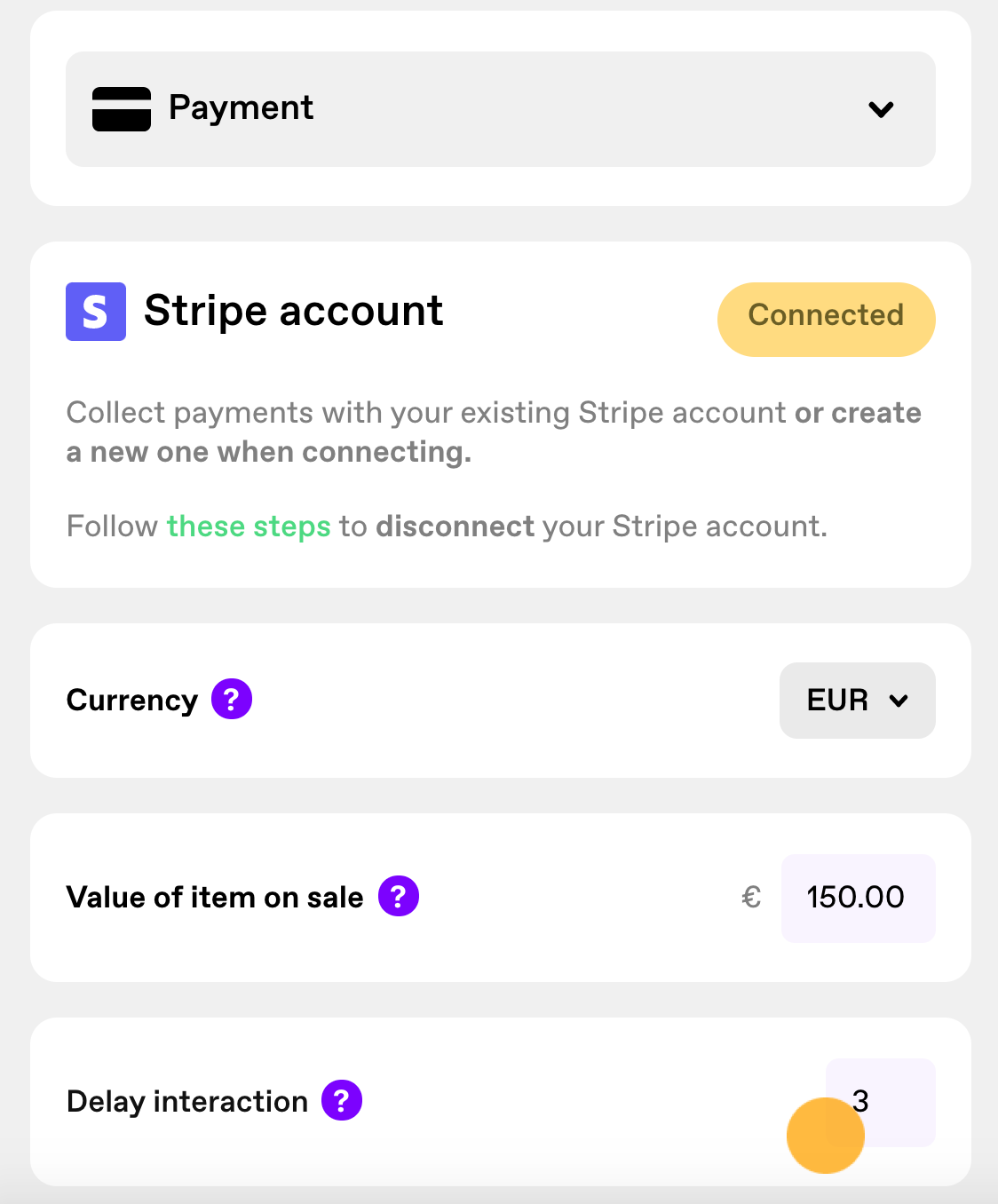Click the credit card Payment icon
This screenshot has height=1204, width=998.
coord(122,109)
